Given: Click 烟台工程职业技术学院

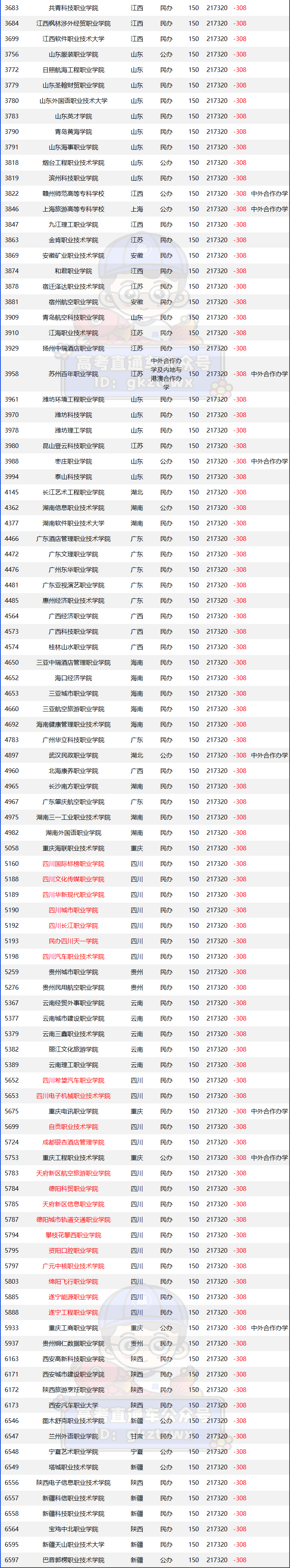Looking at the screenshot, I should point(73,162).
